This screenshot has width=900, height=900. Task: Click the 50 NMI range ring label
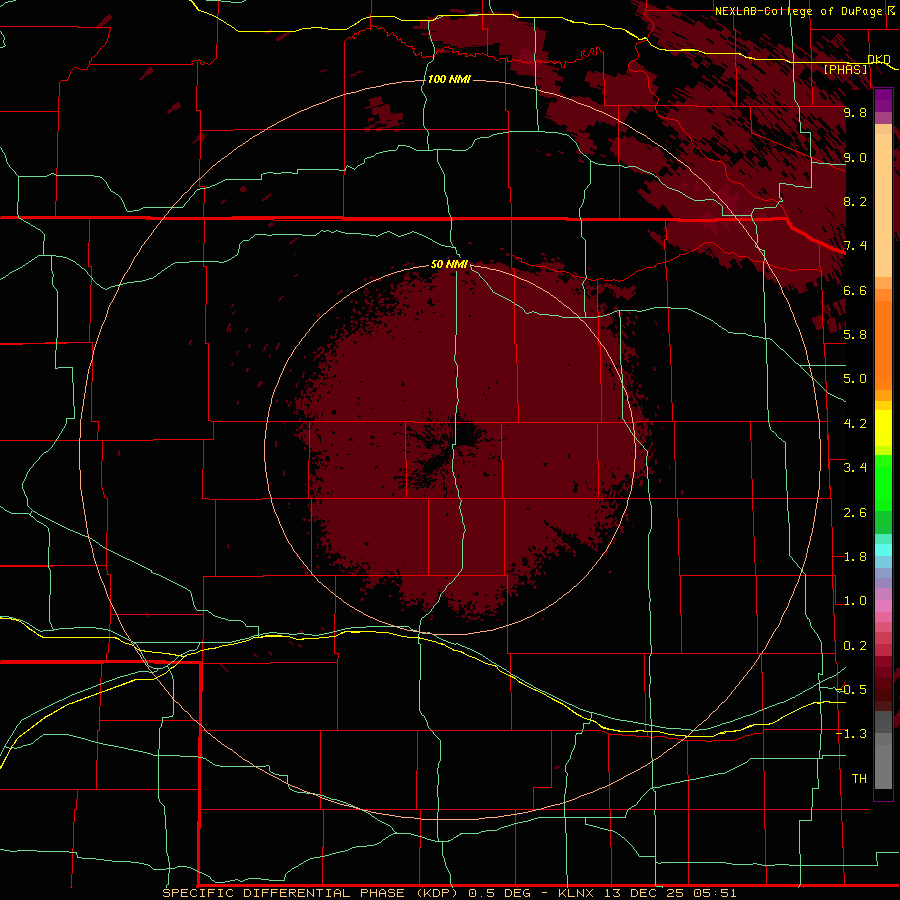(x=449, y=264)
